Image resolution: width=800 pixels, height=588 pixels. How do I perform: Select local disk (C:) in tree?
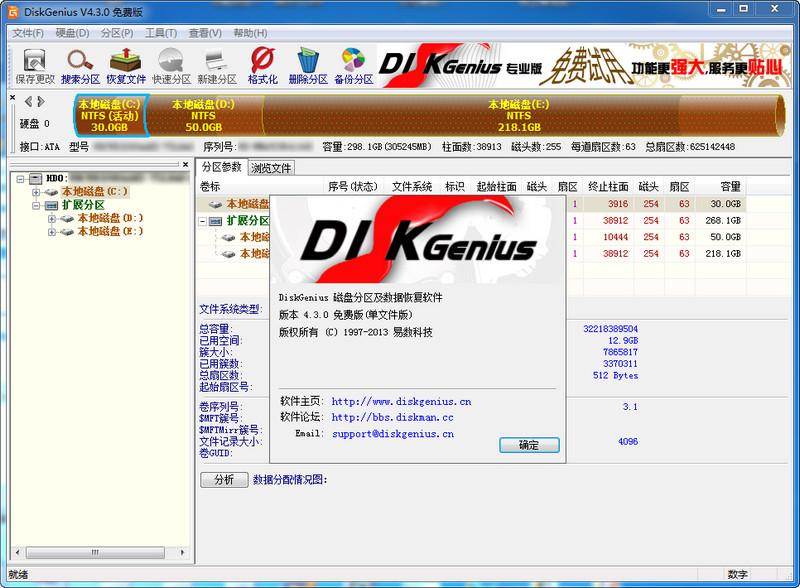click(x=94, y=192)
